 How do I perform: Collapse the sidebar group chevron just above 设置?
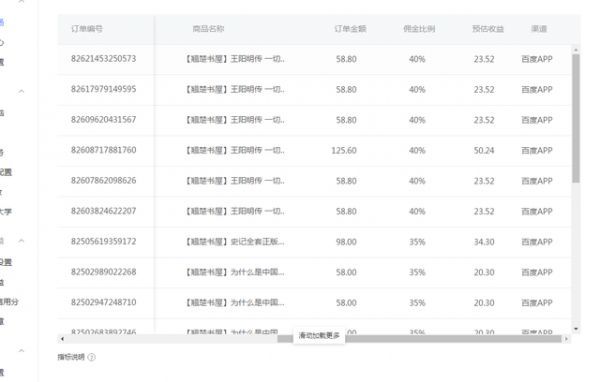(21, 241)
